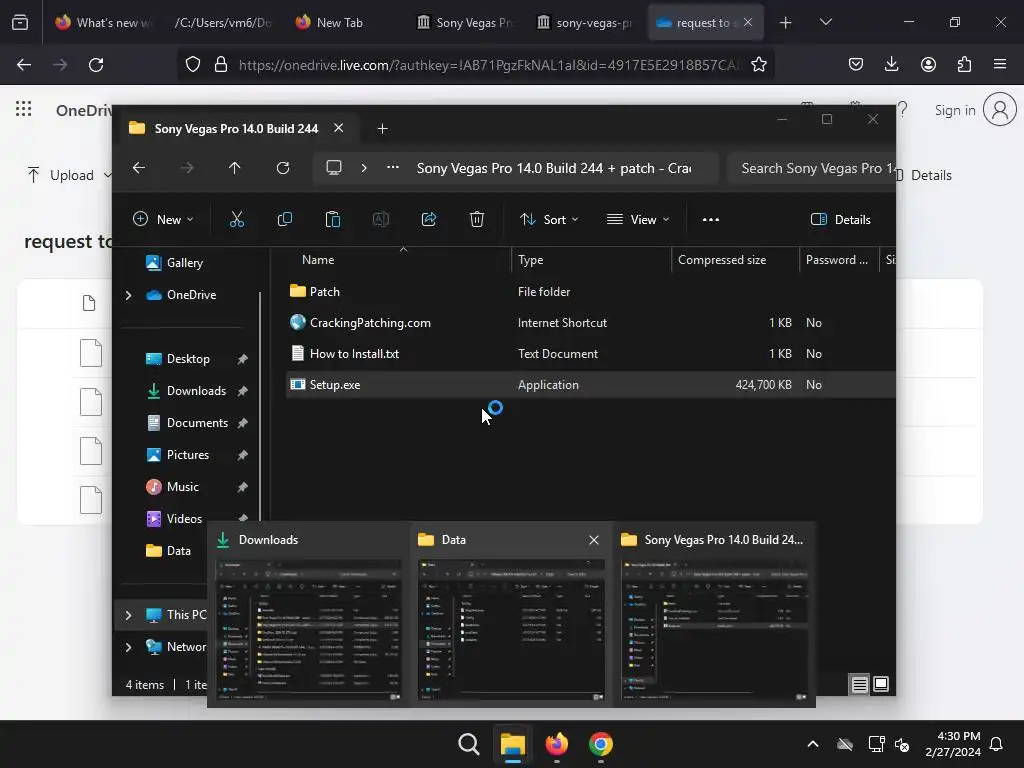
Task: Open Firefox account icon in toolbar
Action: pyautogui.click(x=928, y=64)
